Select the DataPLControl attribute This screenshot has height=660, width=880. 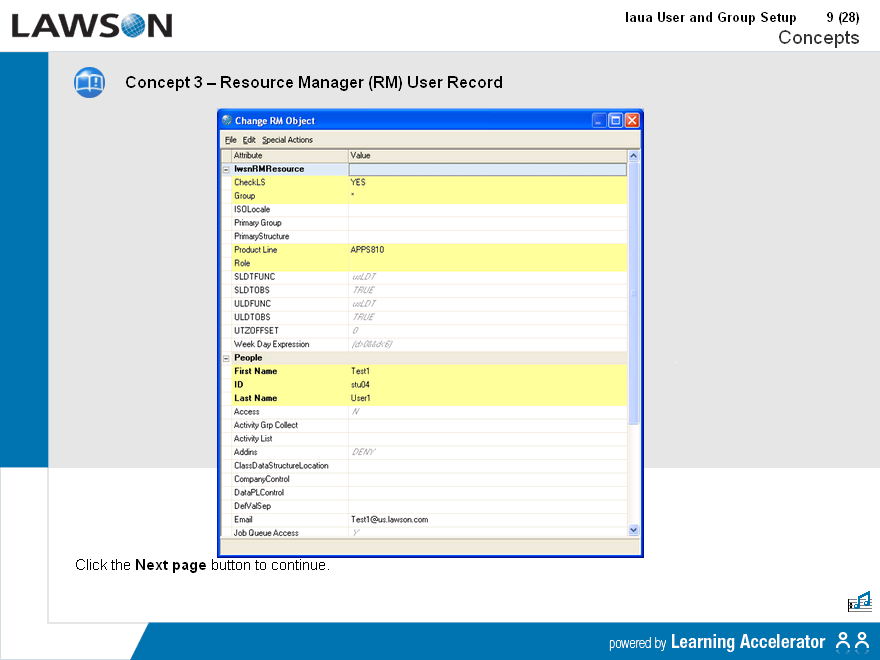click(x=259, y=492)
